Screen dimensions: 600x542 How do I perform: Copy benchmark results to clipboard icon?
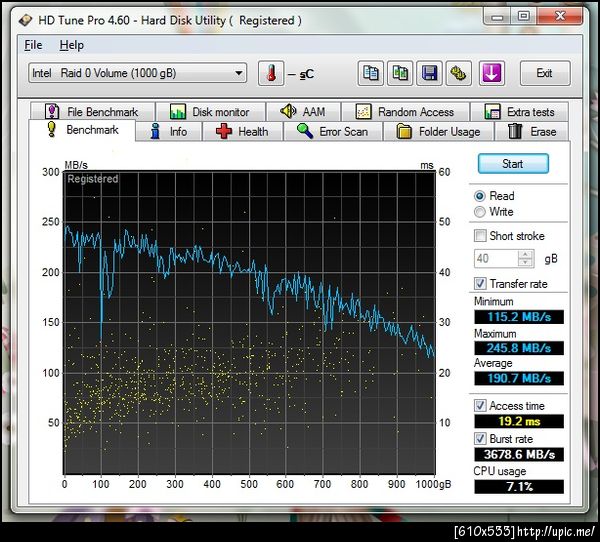coord(371,73)
